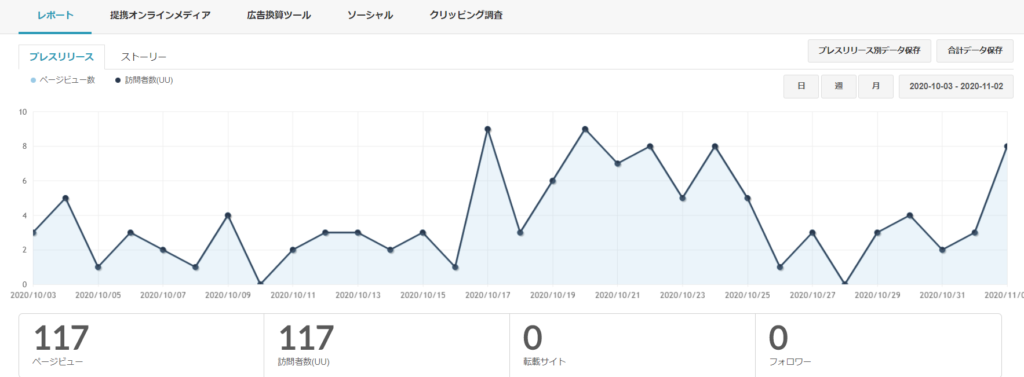The height and width of the screenshot is (377, 1024).
Task: Click the 合計データ保存 button
Action: [x=974, y=51]
